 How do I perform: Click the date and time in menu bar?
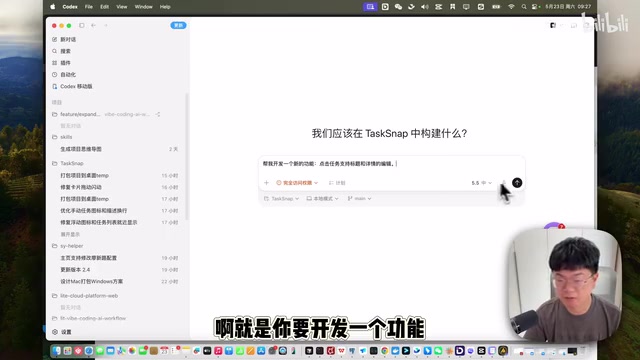(x=568, y=7)
